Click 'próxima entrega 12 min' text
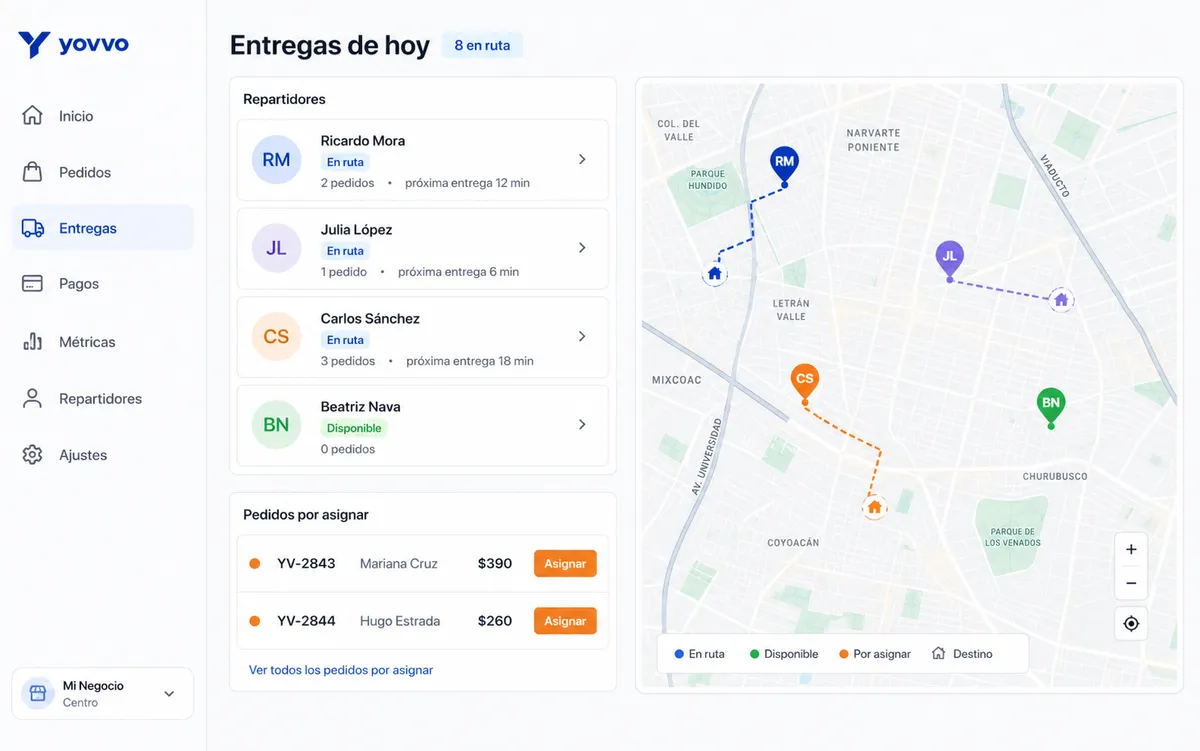The height and width of the screenshot is (751, 1200). coord(467,183)
